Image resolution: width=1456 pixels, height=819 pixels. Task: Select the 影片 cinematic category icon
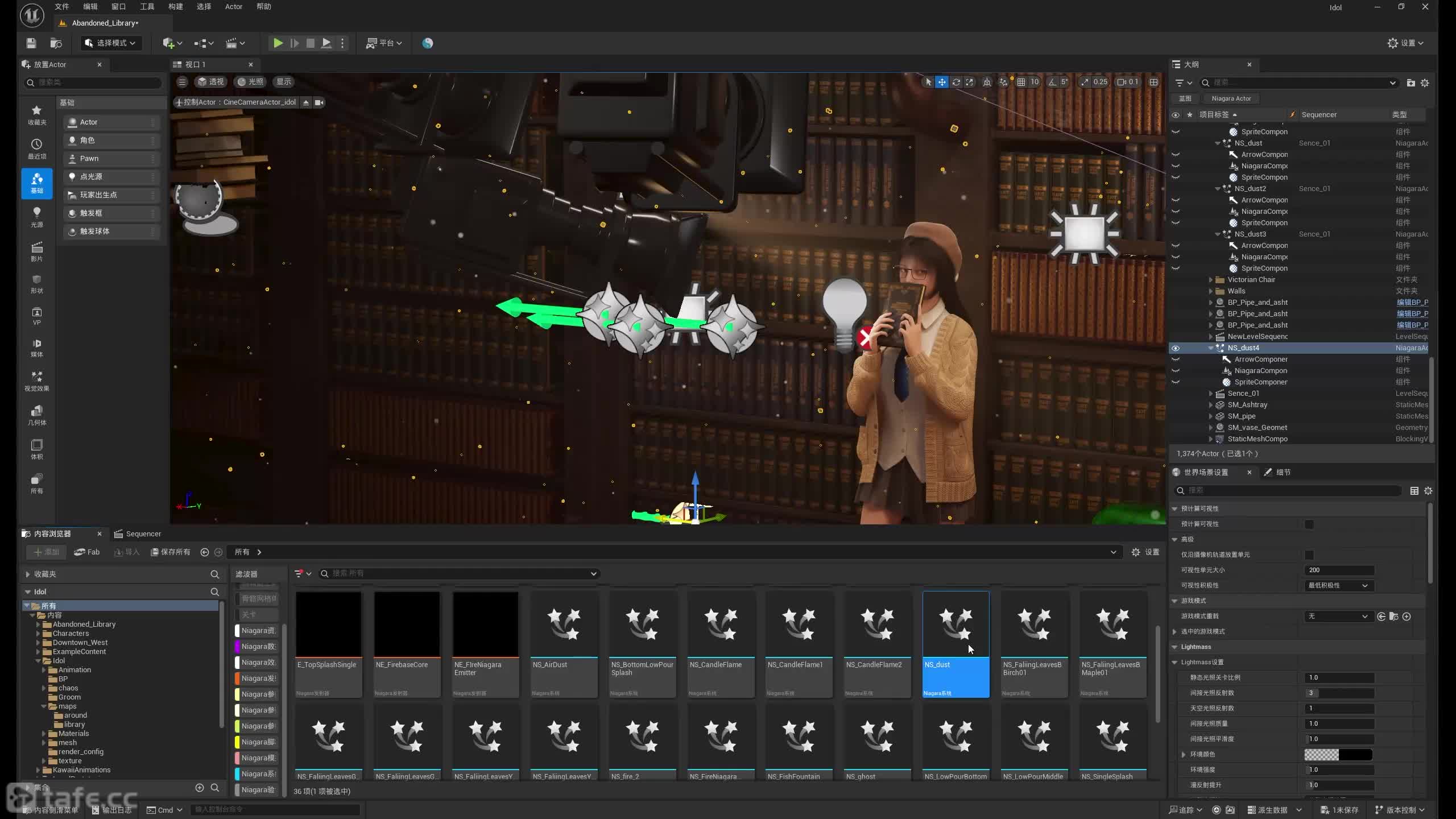(x=37, y=251)
